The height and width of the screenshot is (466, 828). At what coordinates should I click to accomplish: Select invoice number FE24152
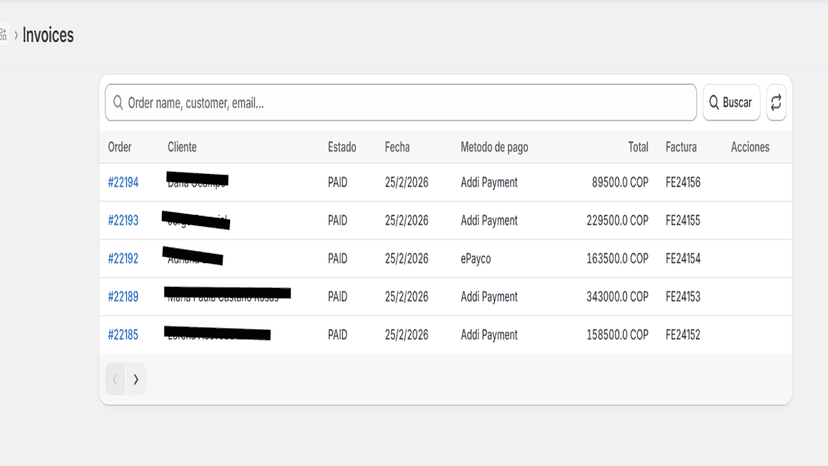click(683, 334)
